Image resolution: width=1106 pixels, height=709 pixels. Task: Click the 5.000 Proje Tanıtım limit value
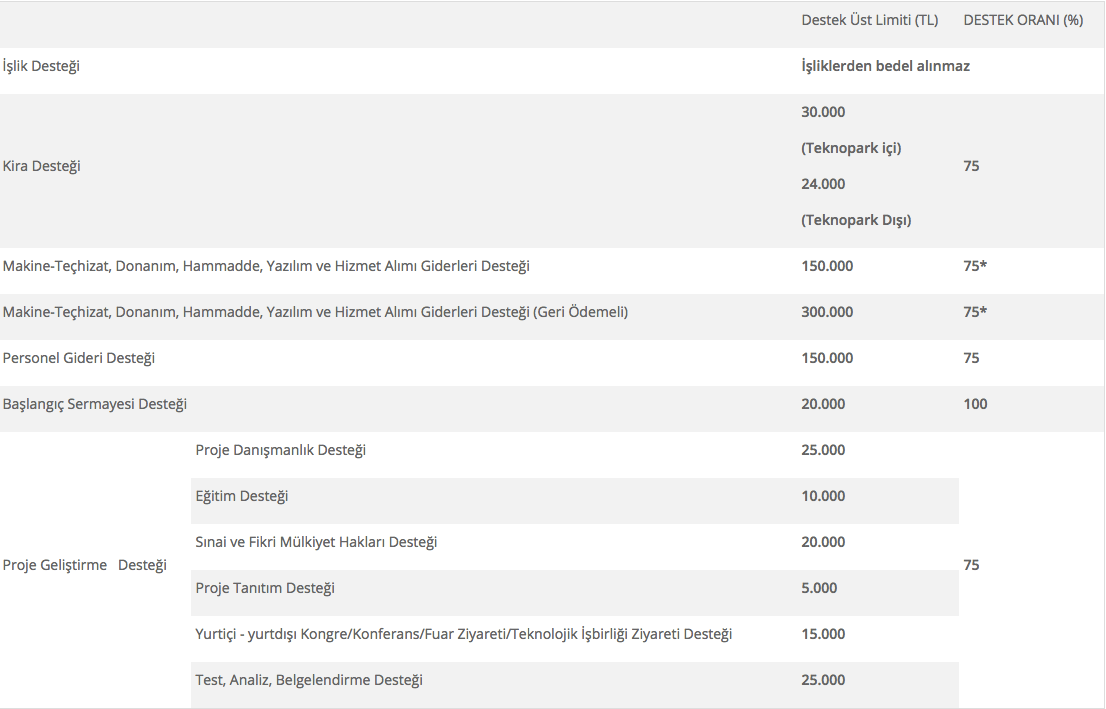coord(819,588)
